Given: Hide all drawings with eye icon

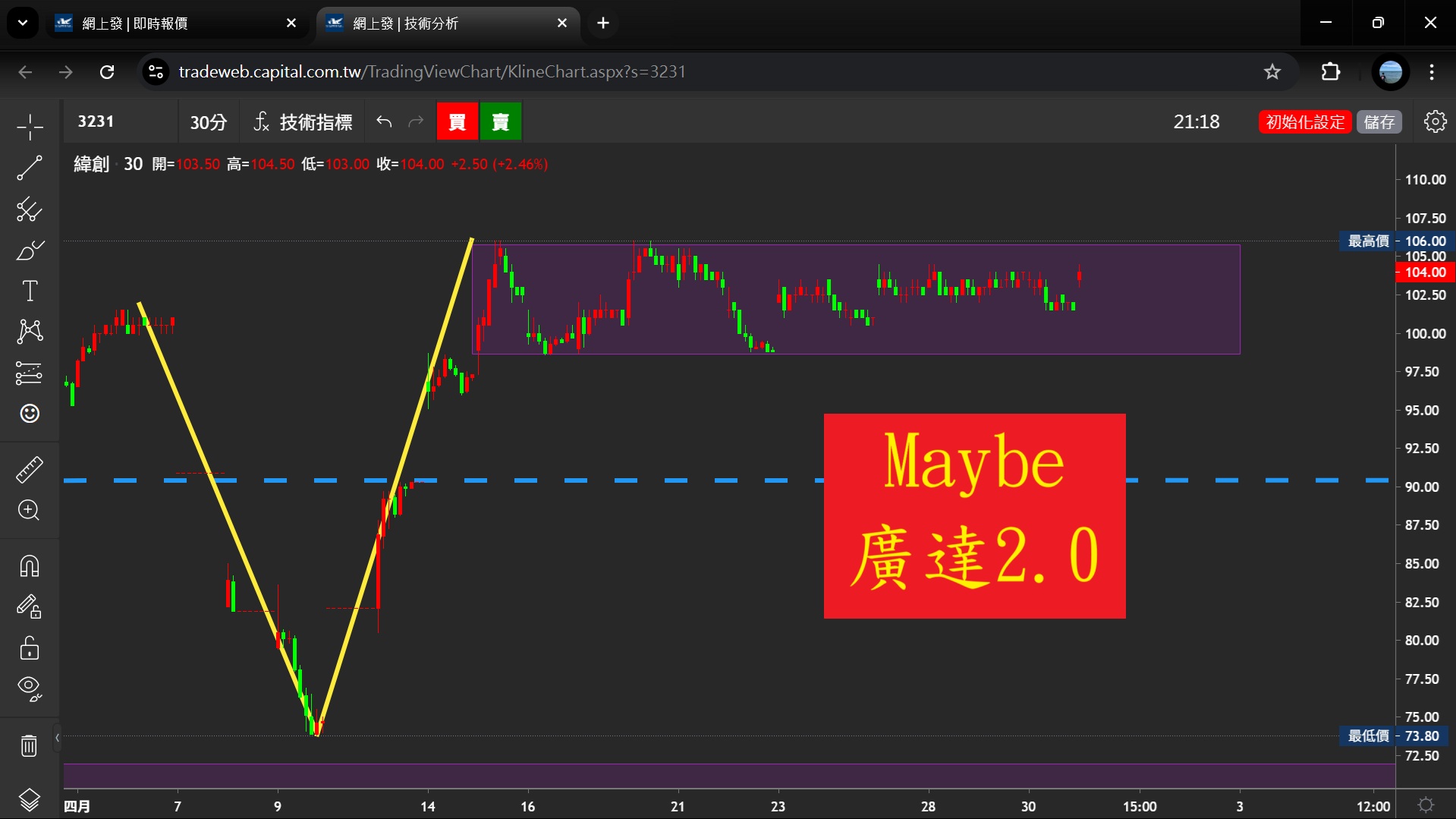Looking at the screenshot, I should (x=30, y=688).
